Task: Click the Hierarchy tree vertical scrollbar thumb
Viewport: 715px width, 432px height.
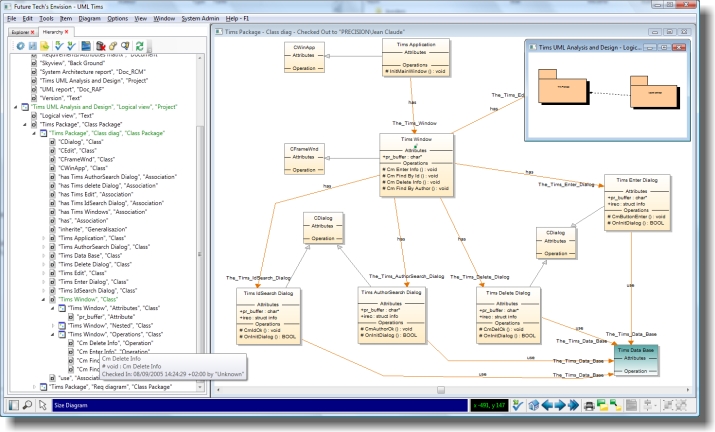Action: tap(200, 253)
